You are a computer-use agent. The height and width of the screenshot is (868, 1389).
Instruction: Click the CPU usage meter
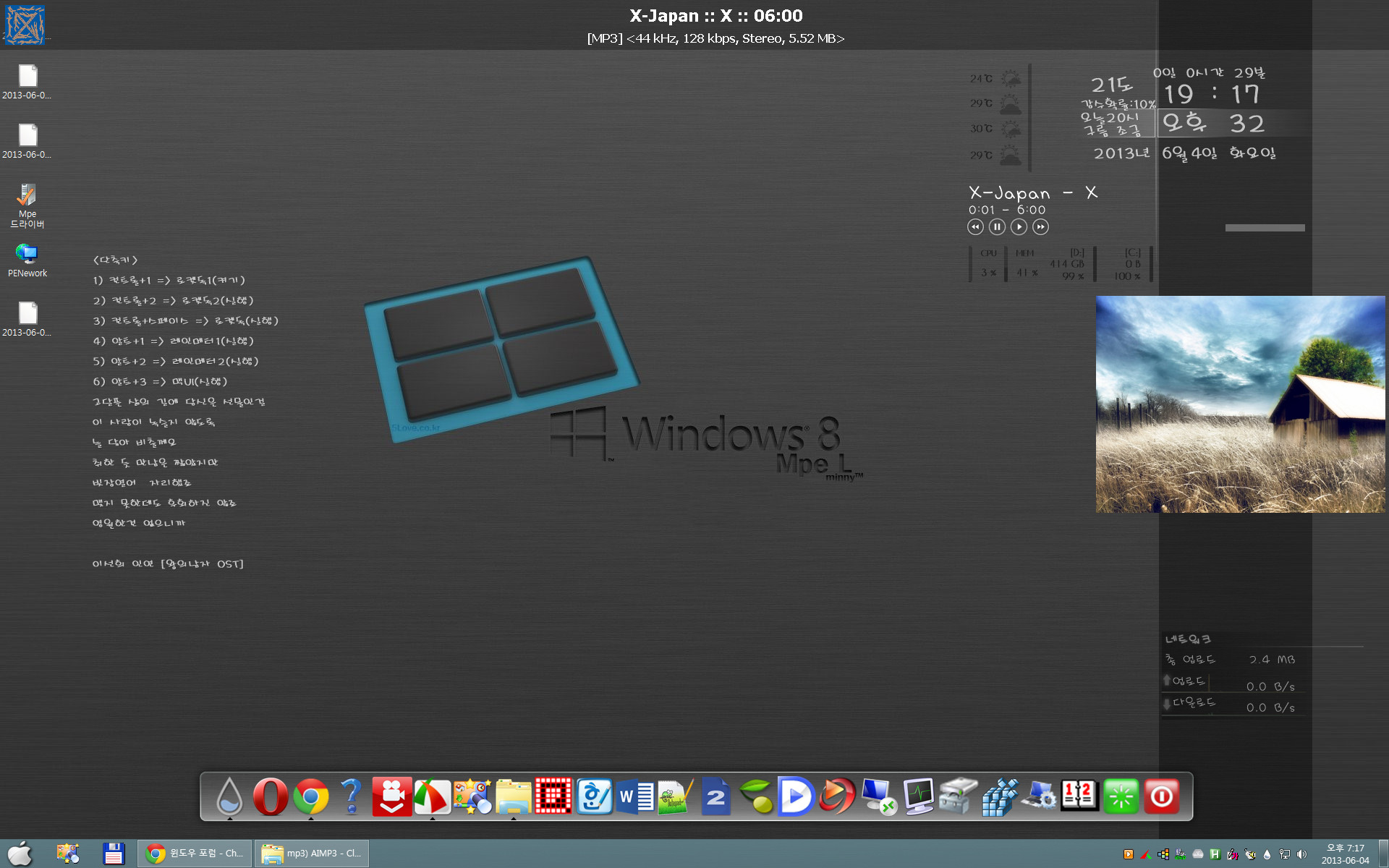tap(988, 263)
